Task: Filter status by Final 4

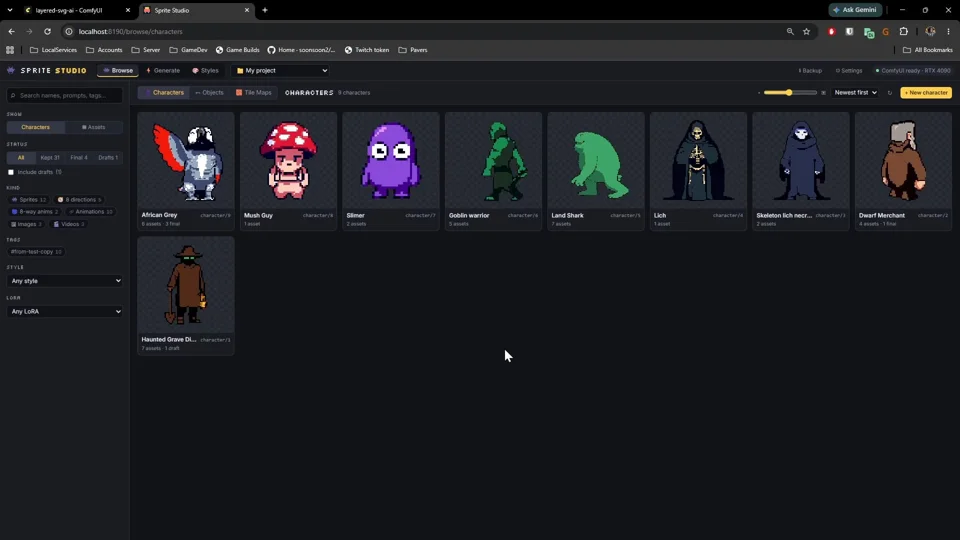Action: tap(79, 158)
